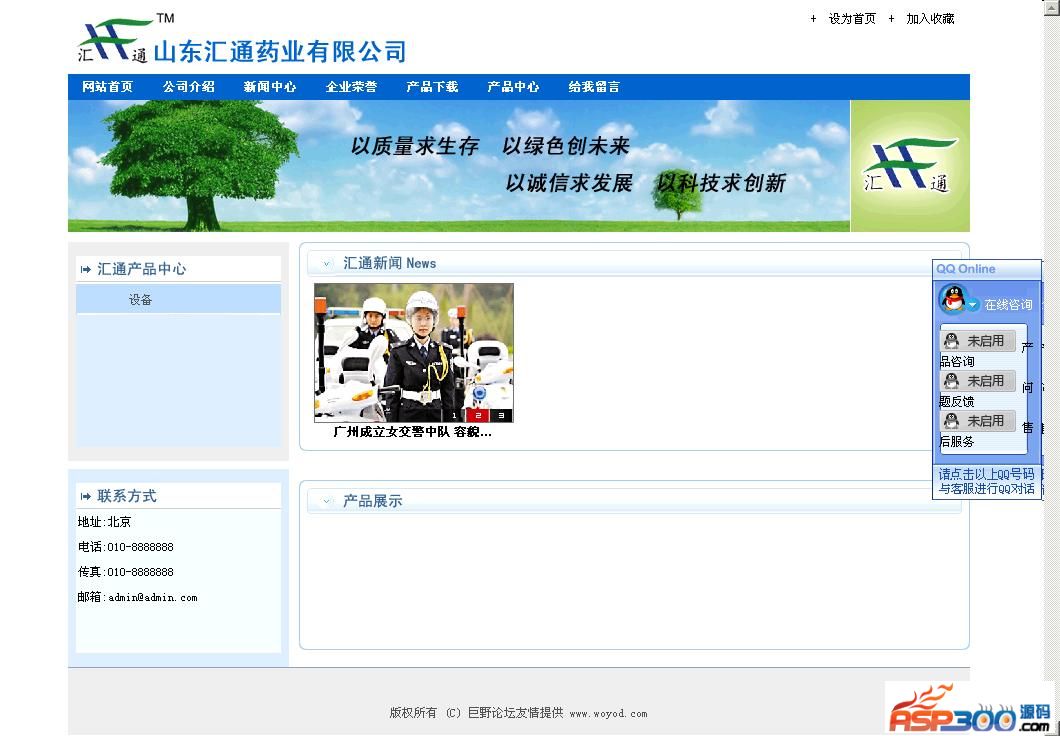Collapse the 产品展示 section chevron
The width and height of the screenshot is (1060, 736).
pos(327,501)
